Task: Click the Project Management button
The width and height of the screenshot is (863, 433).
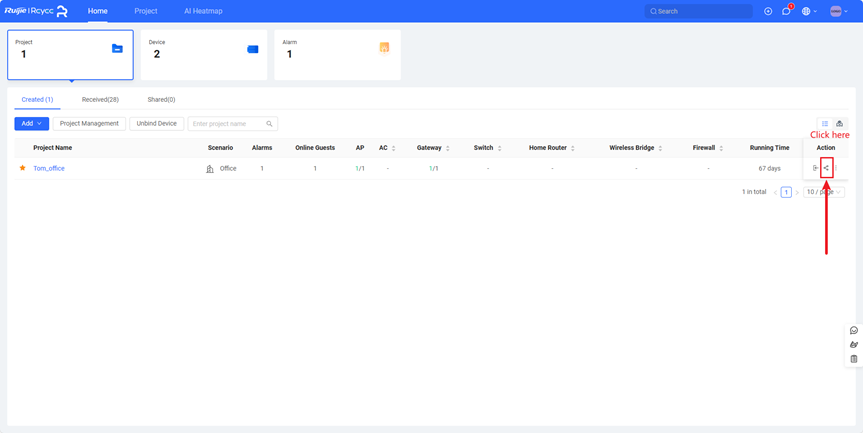Action: [x=89, y=124]
